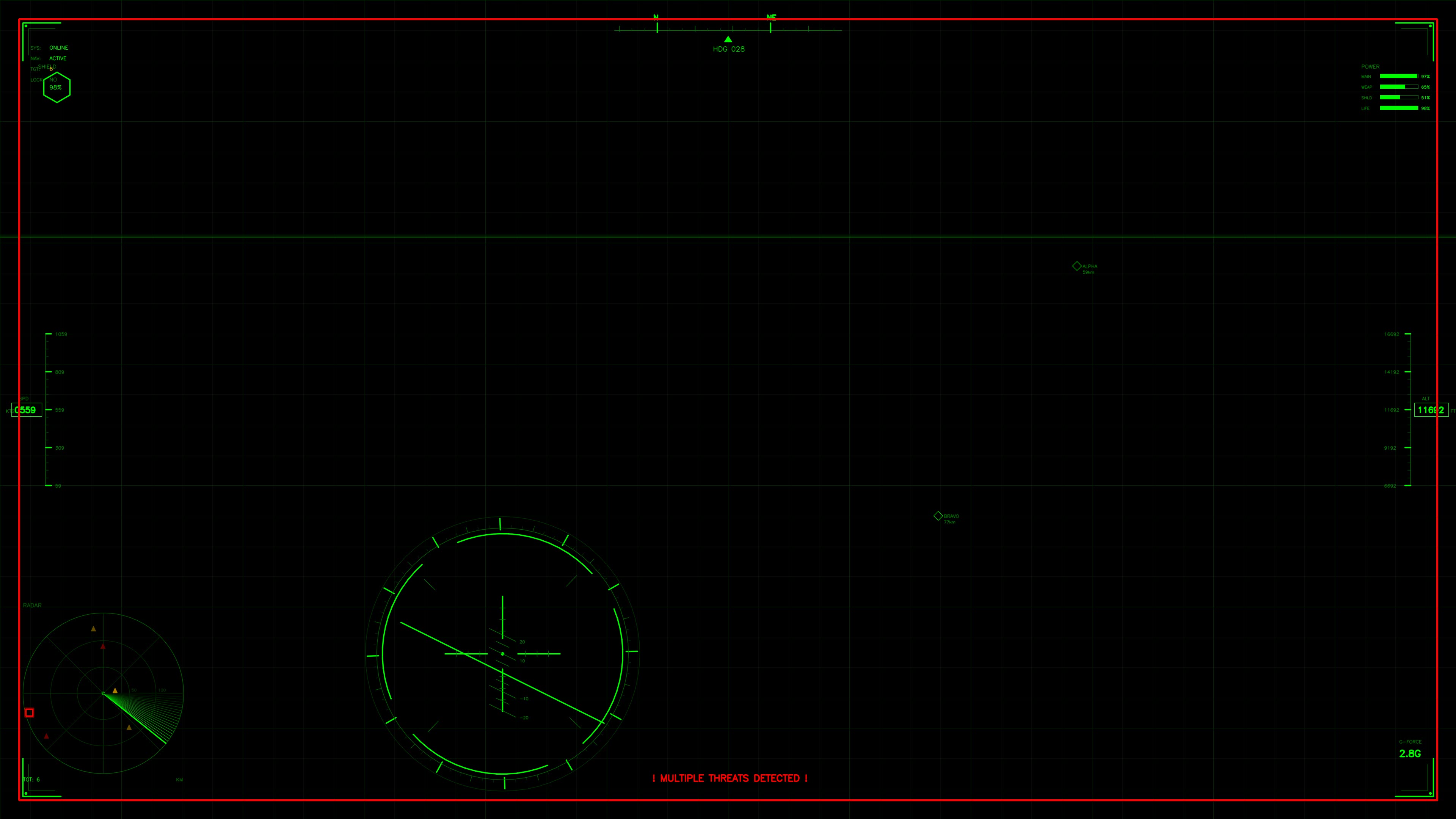Expand the POWER panel header
This screenshot has height=819, width=1456.
point(1370,66)
